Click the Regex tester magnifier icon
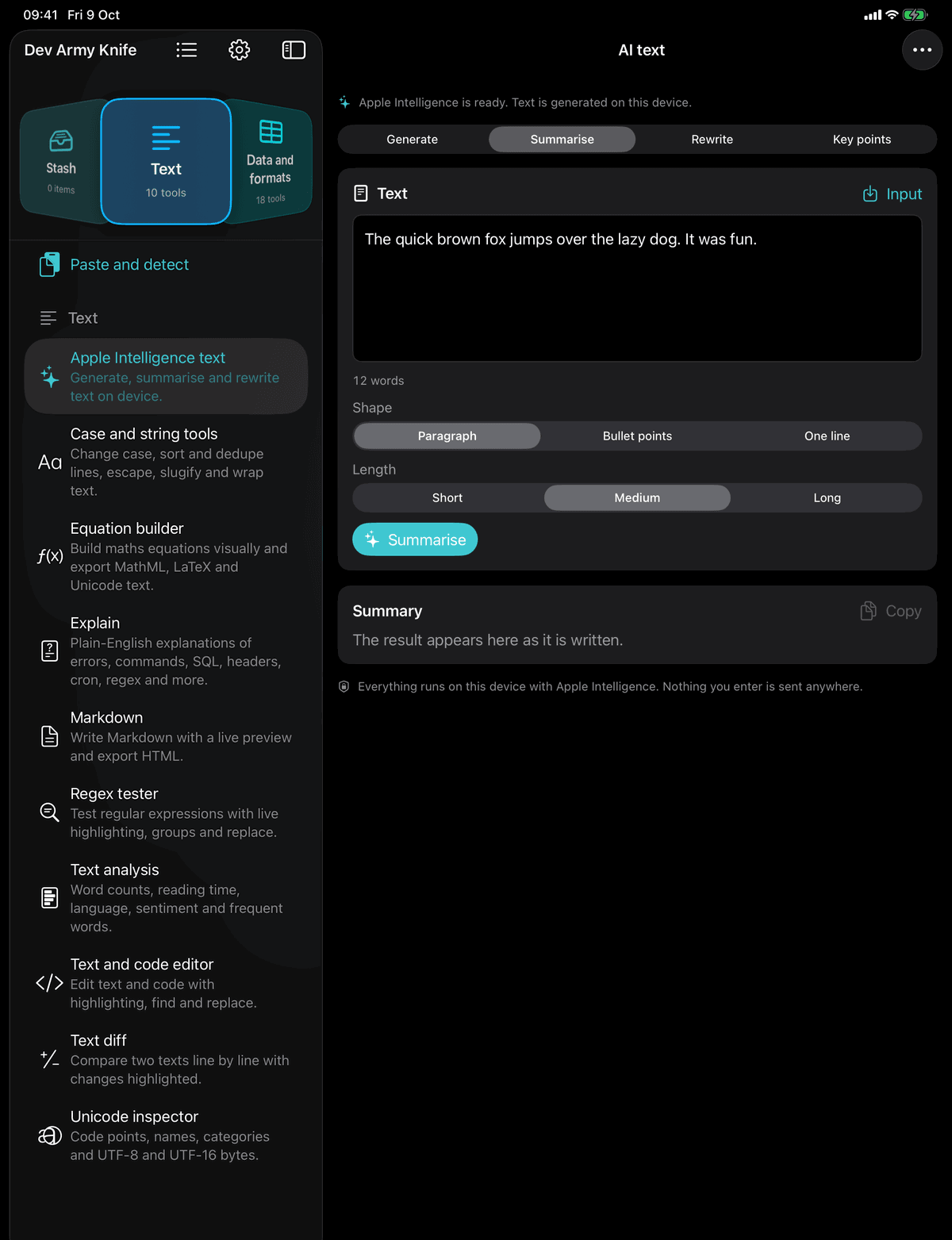The image size is (952, 1240). (49, 812)
